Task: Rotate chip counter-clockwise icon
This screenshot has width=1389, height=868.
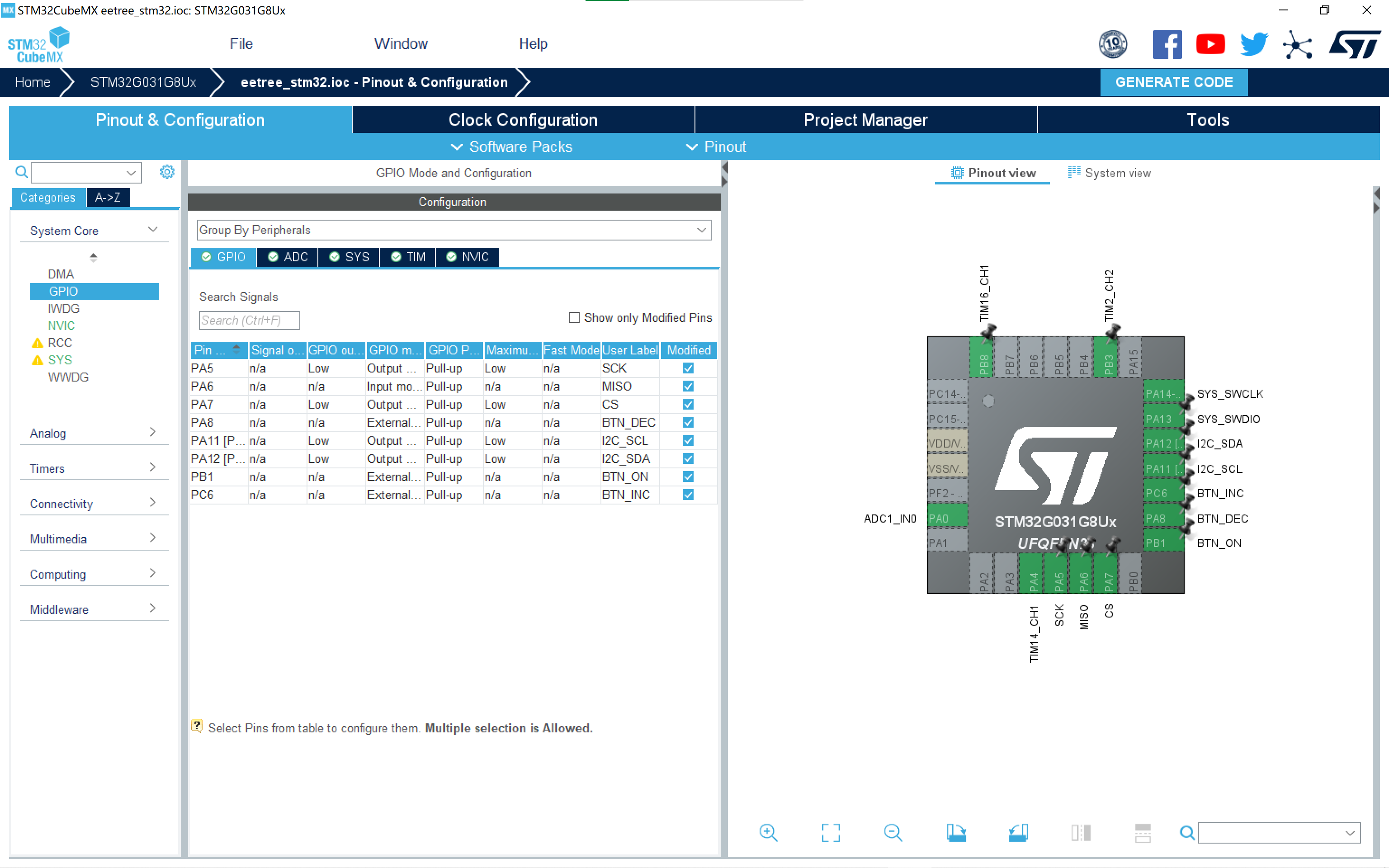Action: pyautogui.click(x=1018, y=832)
